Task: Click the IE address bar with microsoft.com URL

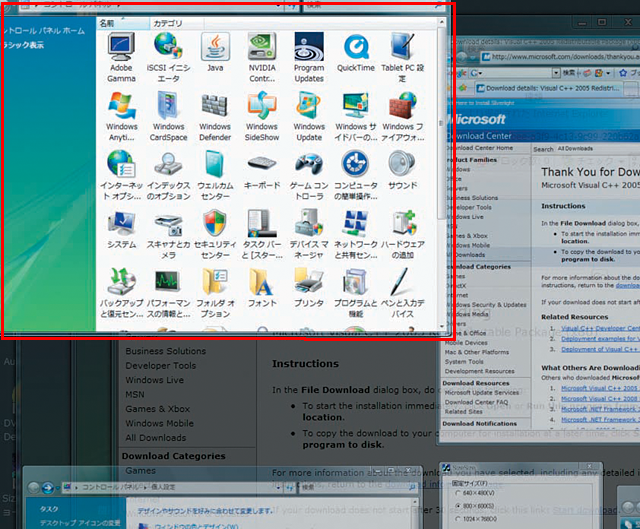Action: pos(560,57)
